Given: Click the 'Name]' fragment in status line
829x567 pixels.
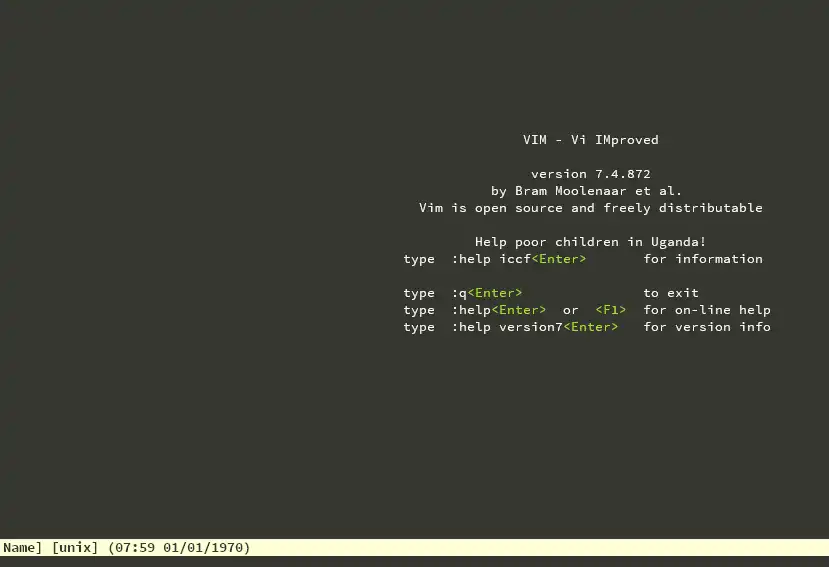Looking at the screenshot, I should point(22,547).
